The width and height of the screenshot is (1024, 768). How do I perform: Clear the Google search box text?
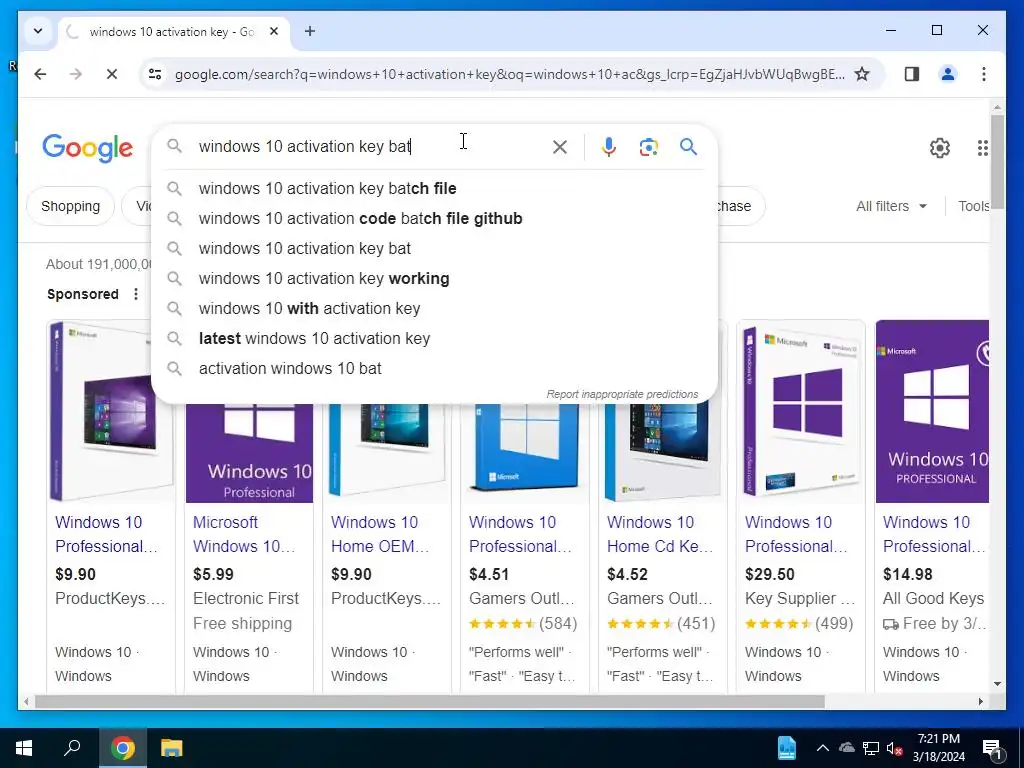560,147
